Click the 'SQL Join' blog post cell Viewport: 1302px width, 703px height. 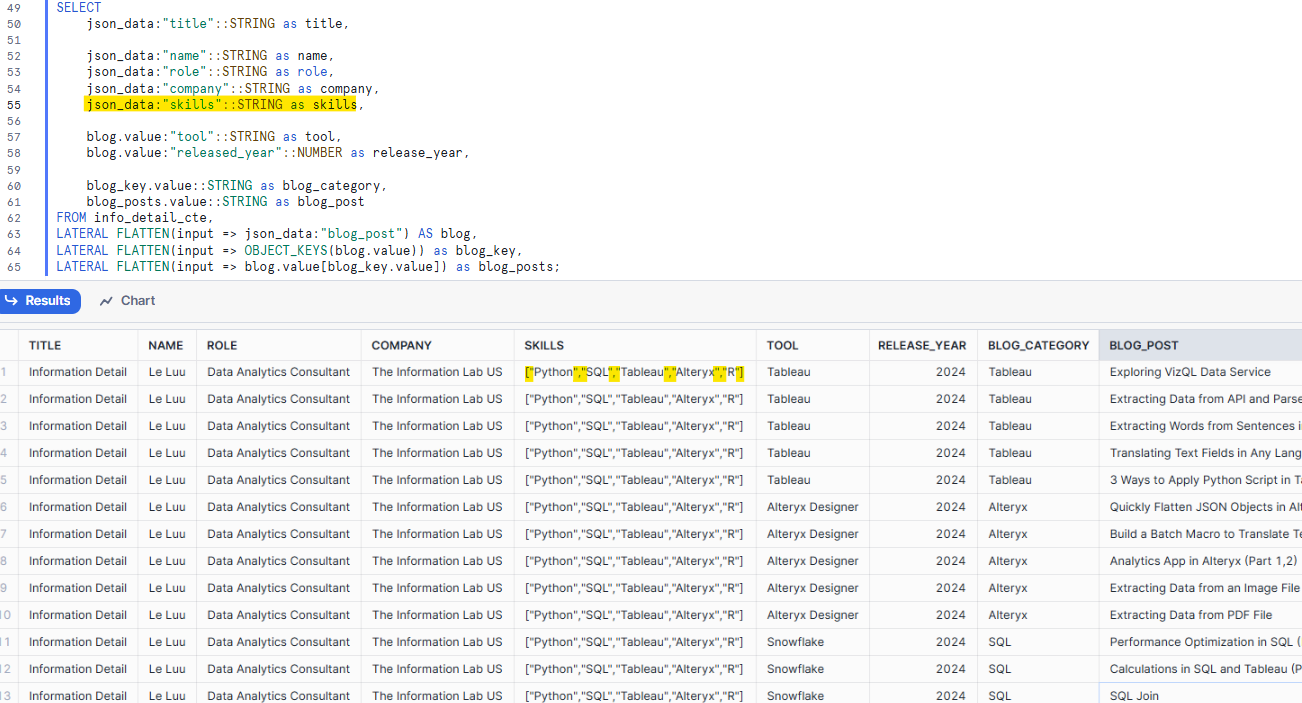tap(1134, 696)
